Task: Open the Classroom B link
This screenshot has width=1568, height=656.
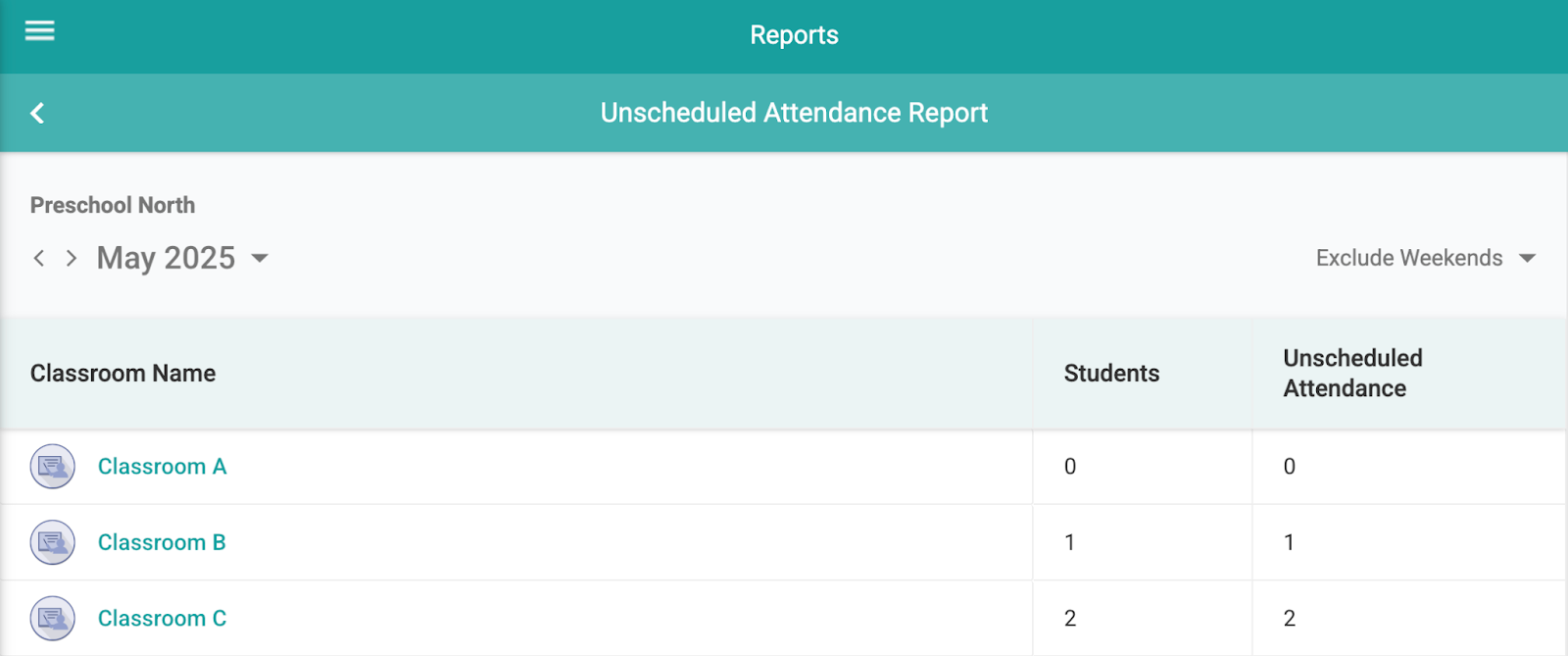Action: point(162,542)
